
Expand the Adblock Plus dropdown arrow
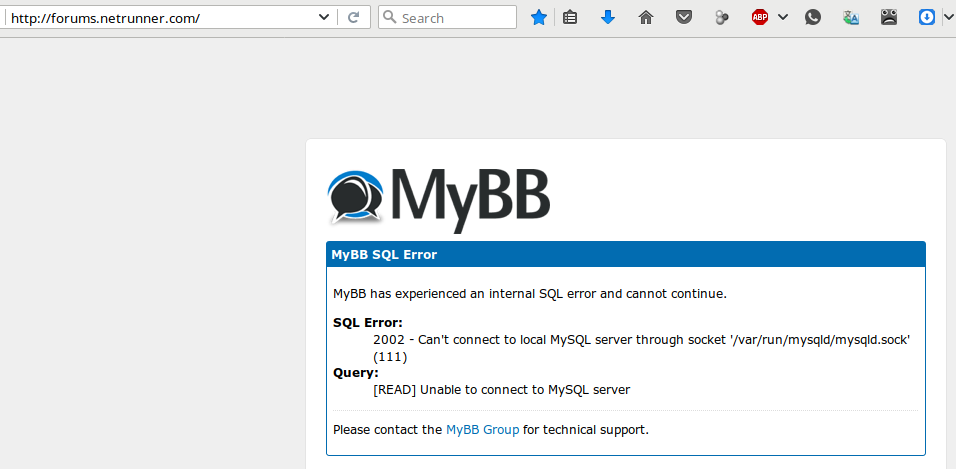click(x=783, y=18)
